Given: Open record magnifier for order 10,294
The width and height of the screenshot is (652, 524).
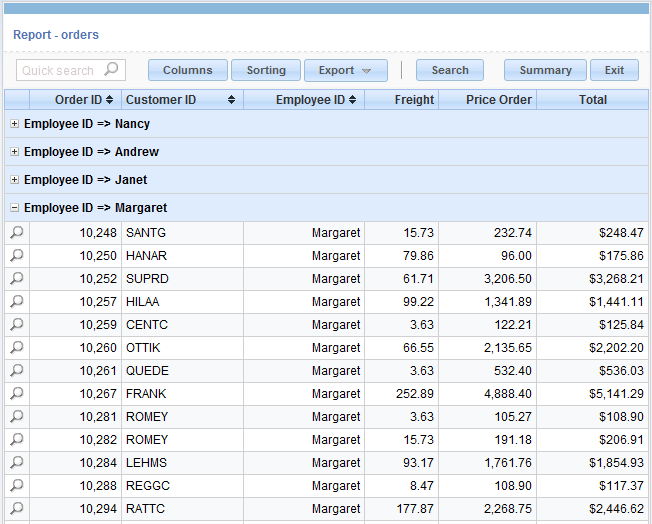Looking at the screenshot, I should (x=17, y=508).
